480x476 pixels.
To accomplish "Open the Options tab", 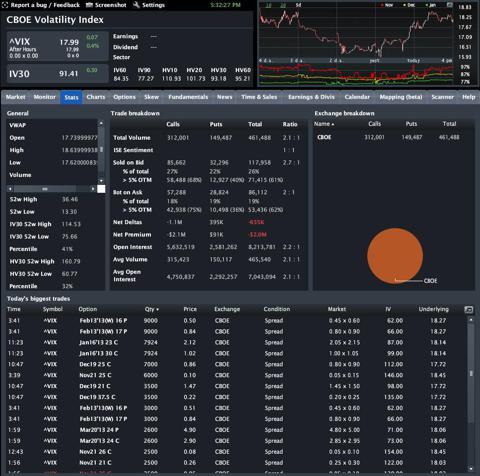I will (124, 97).
